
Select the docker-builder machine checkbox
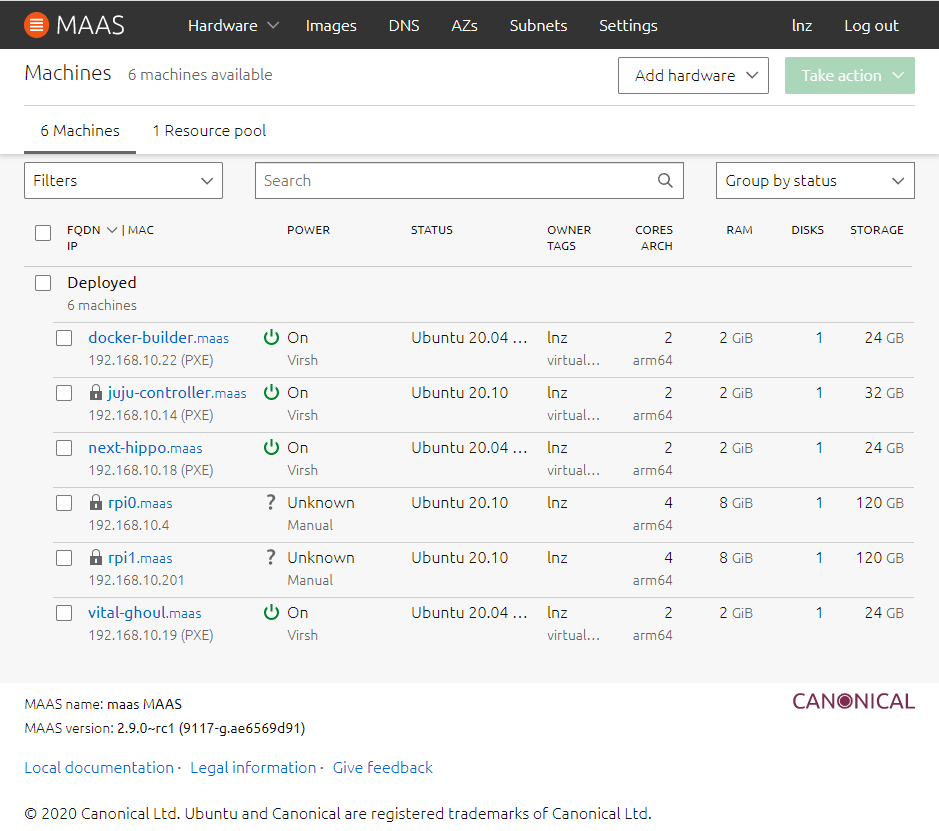coord(64,338)
